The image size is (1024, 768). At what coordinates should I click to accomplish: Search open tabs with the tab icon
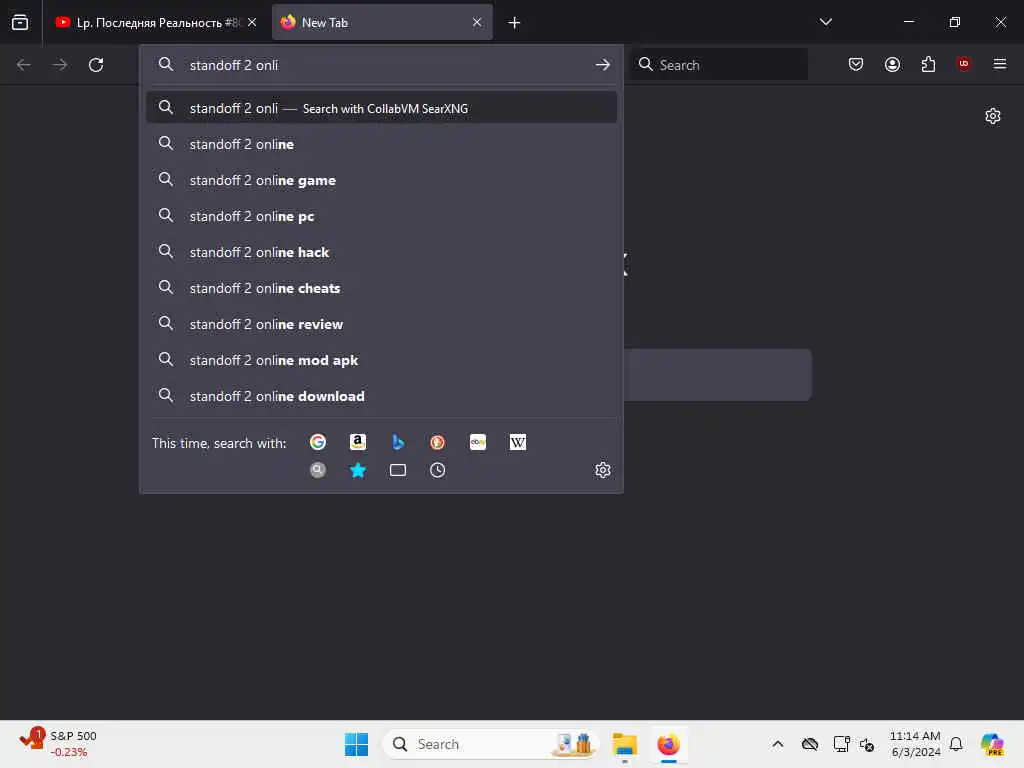tap(398, 470)
